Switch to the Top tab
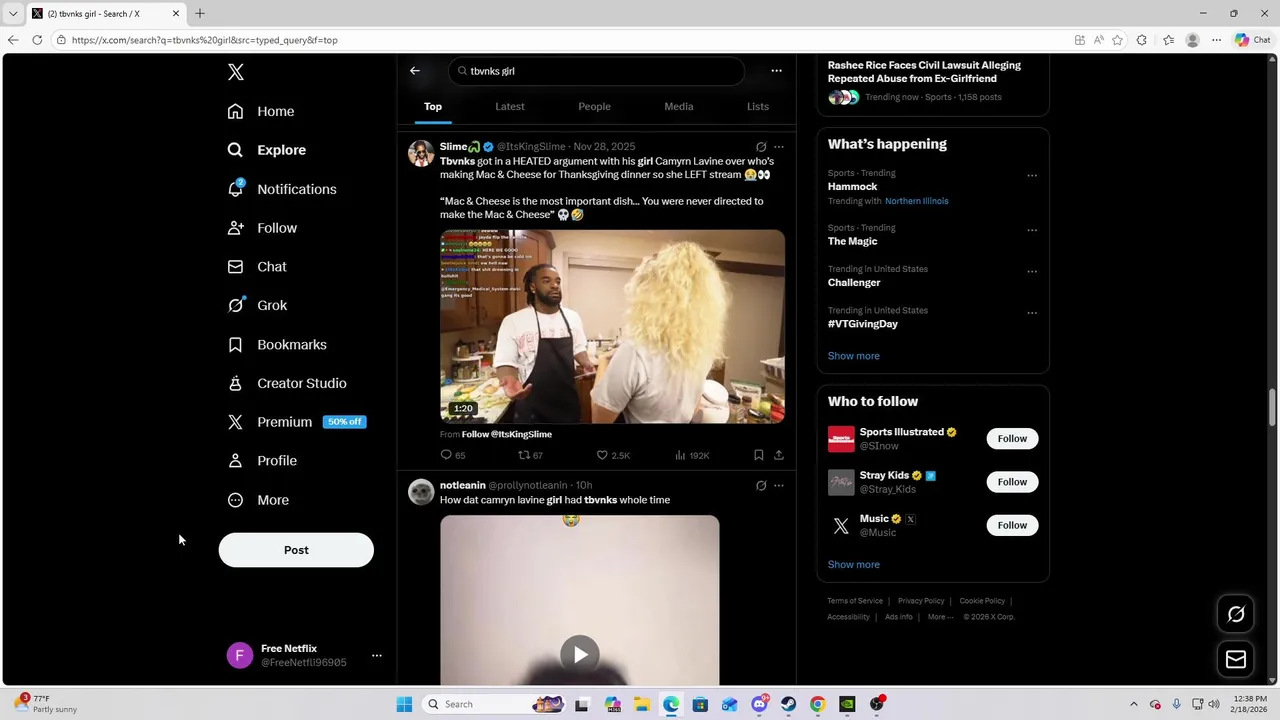Image resolution: width=1280 pixels, height=720 pixels. (x=433, y=106)
